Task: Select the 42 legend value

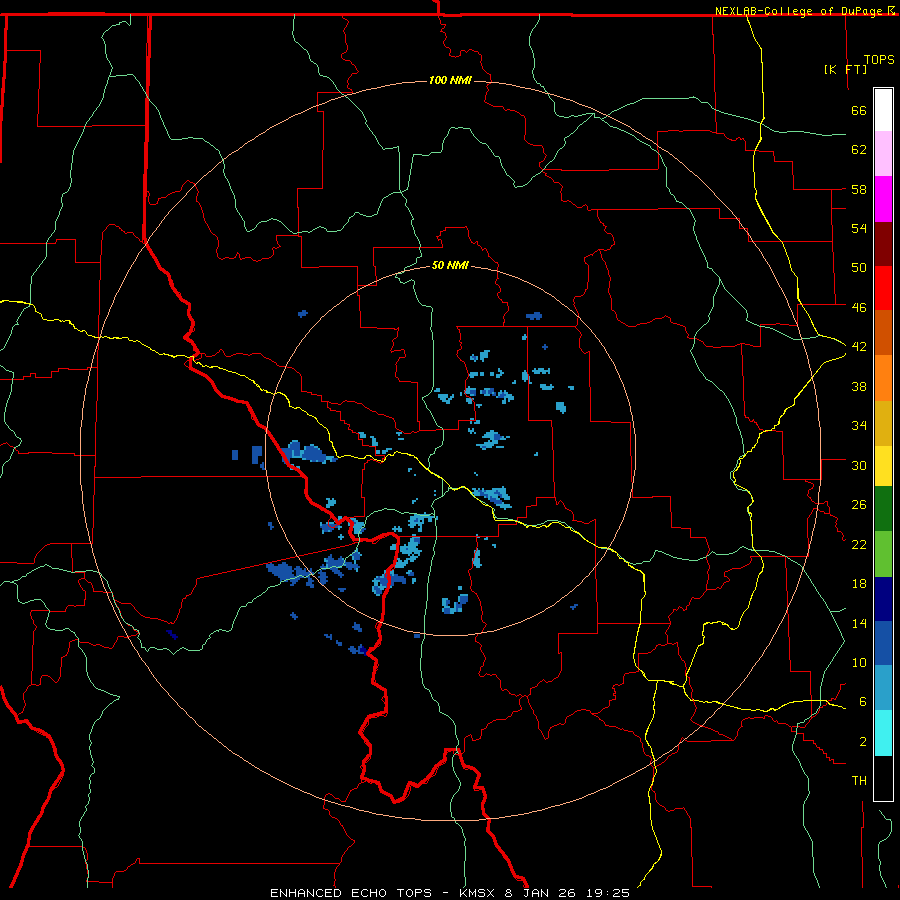Action: pos(859,347)
